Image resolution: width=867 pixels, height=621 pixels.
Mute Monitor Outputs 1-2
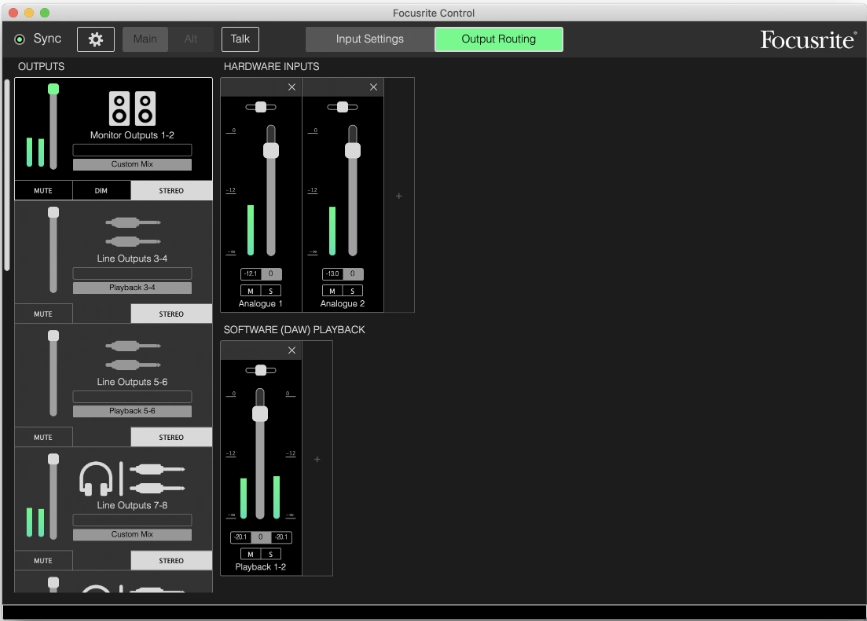(43, 190)
